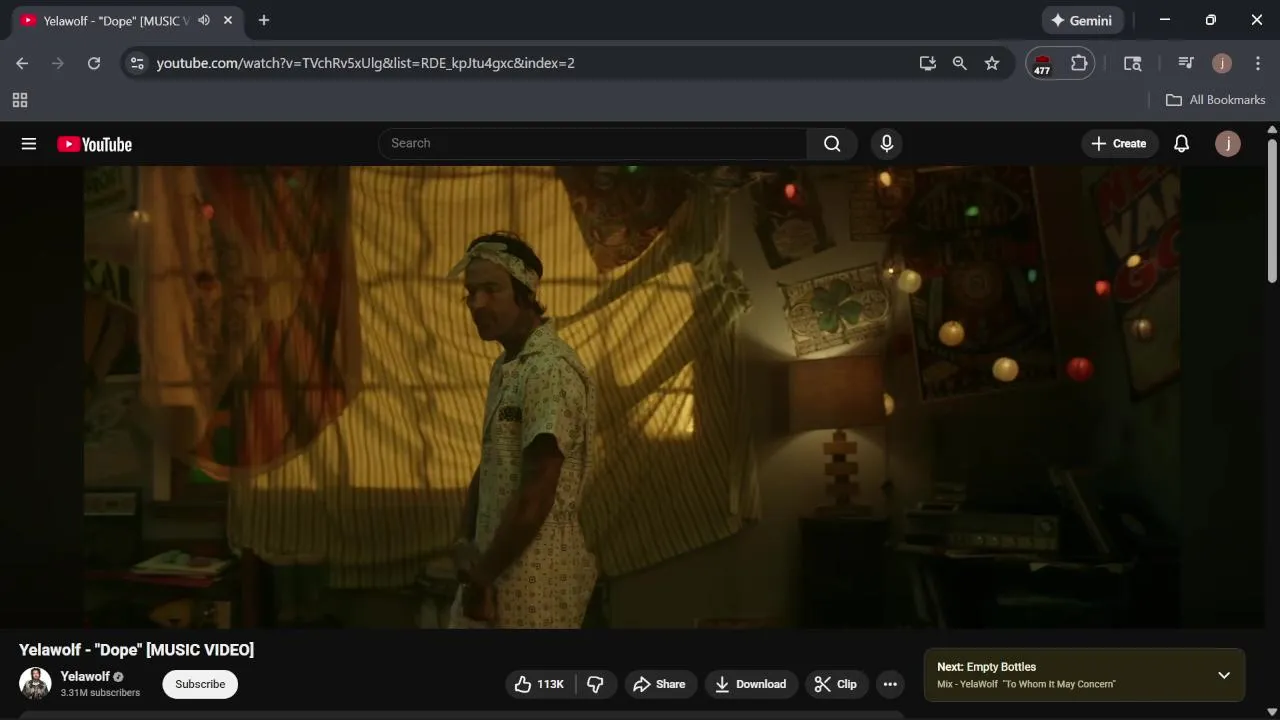Click the address bar URL
The width and height of the screenshot is (1280, 720).
366,63
